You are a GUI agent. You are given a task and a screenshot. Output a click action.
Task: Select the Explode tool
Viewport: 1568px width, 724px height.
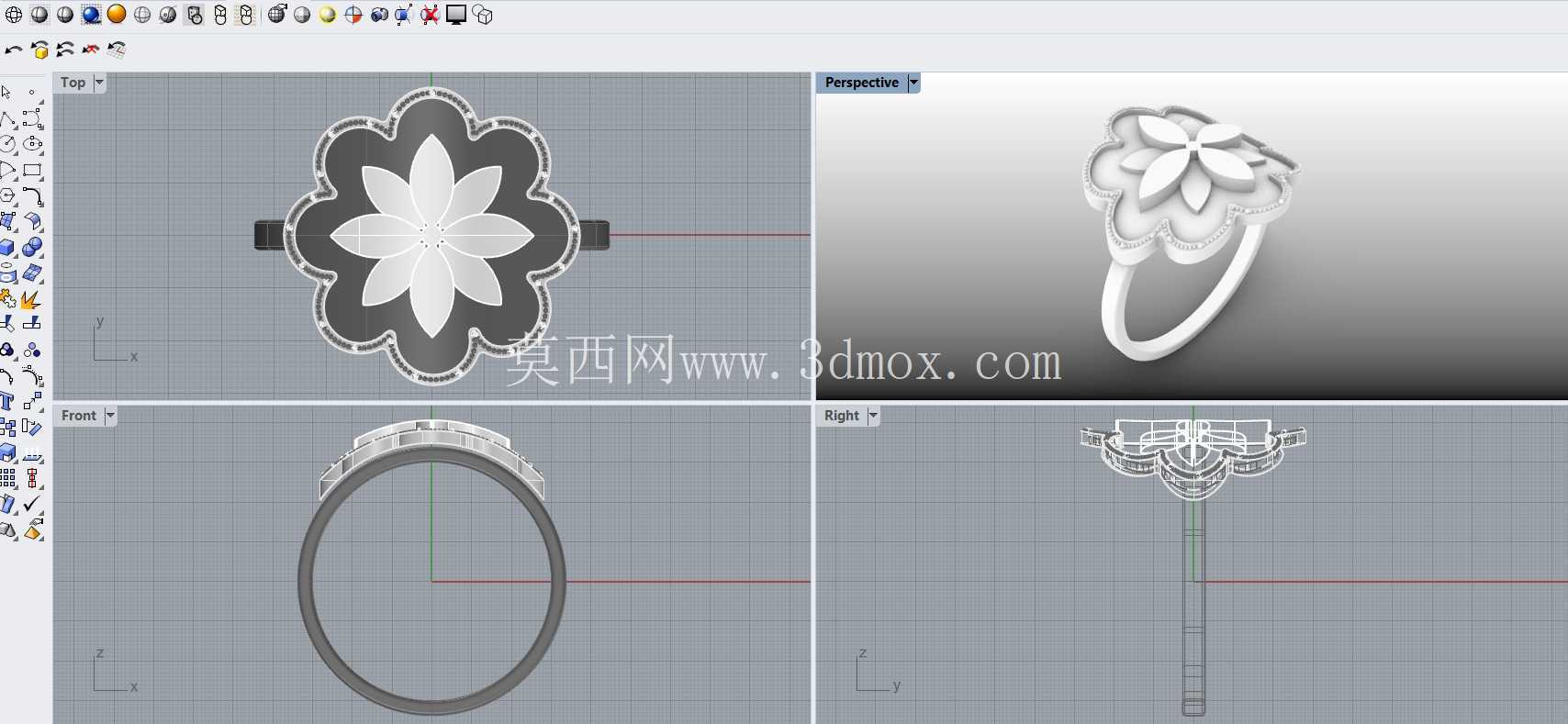[x=31, y=299]
